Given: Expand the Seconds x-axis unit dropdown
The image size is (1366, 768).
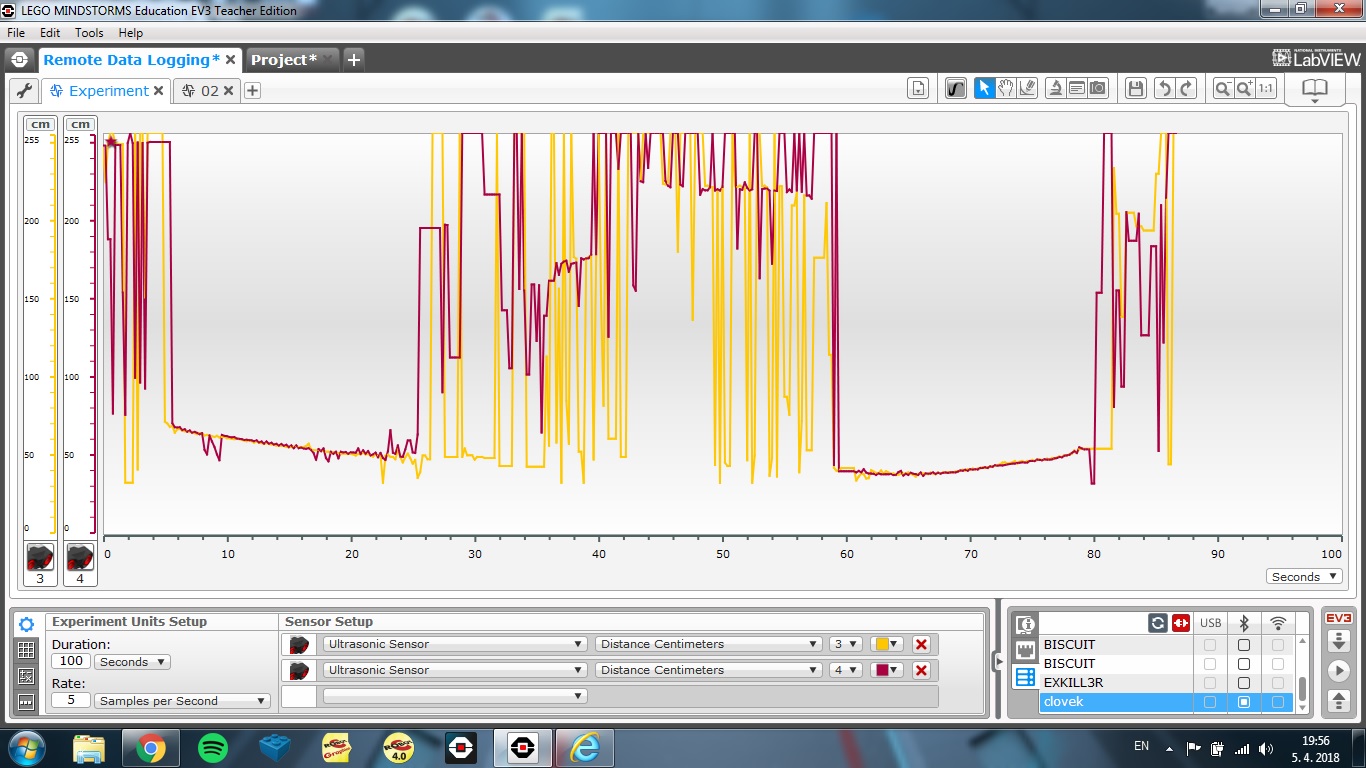Looking at the screenshot, I should click(1305, 577).
